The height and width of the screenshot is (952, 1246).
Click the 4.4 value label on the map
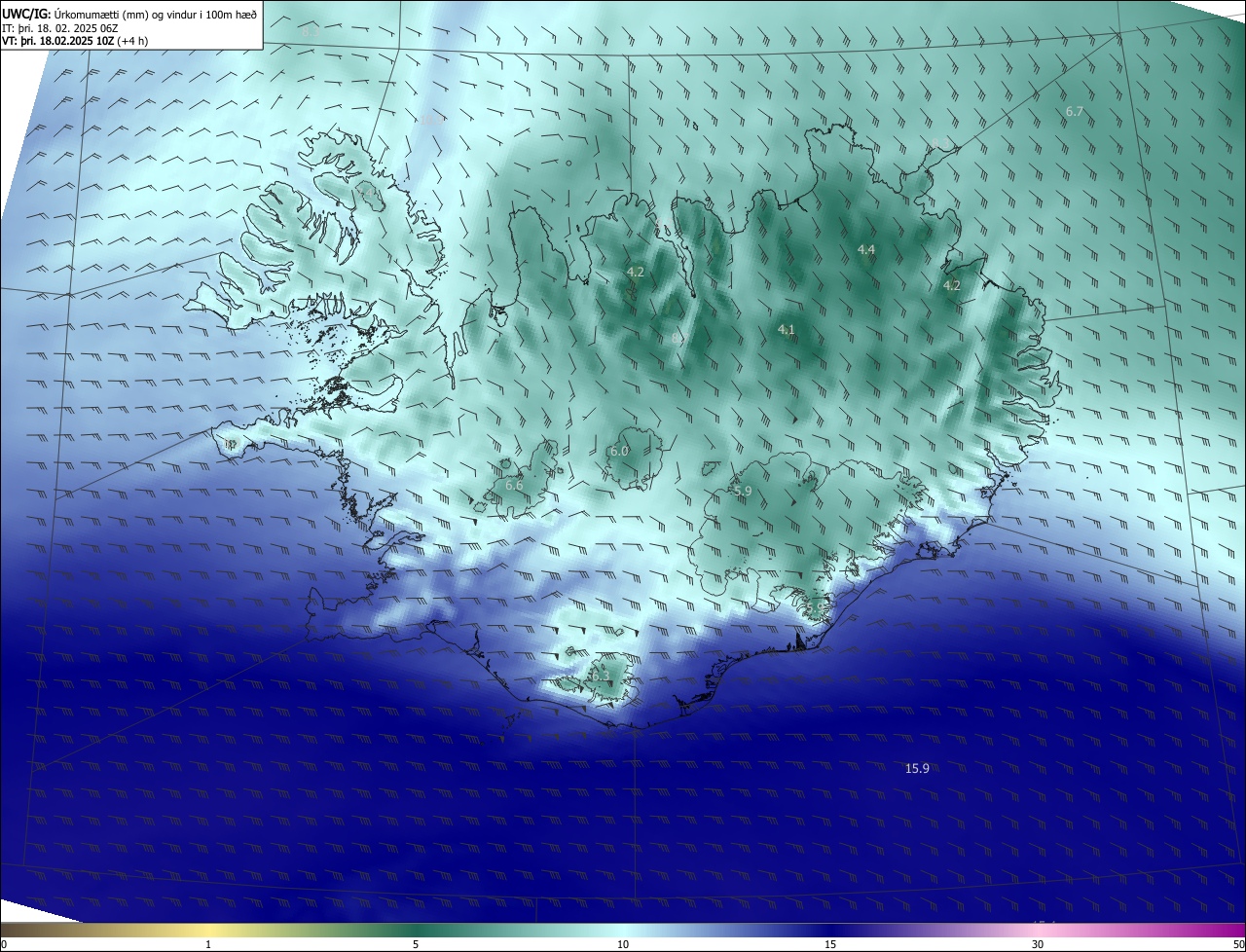tap(865, 250)
